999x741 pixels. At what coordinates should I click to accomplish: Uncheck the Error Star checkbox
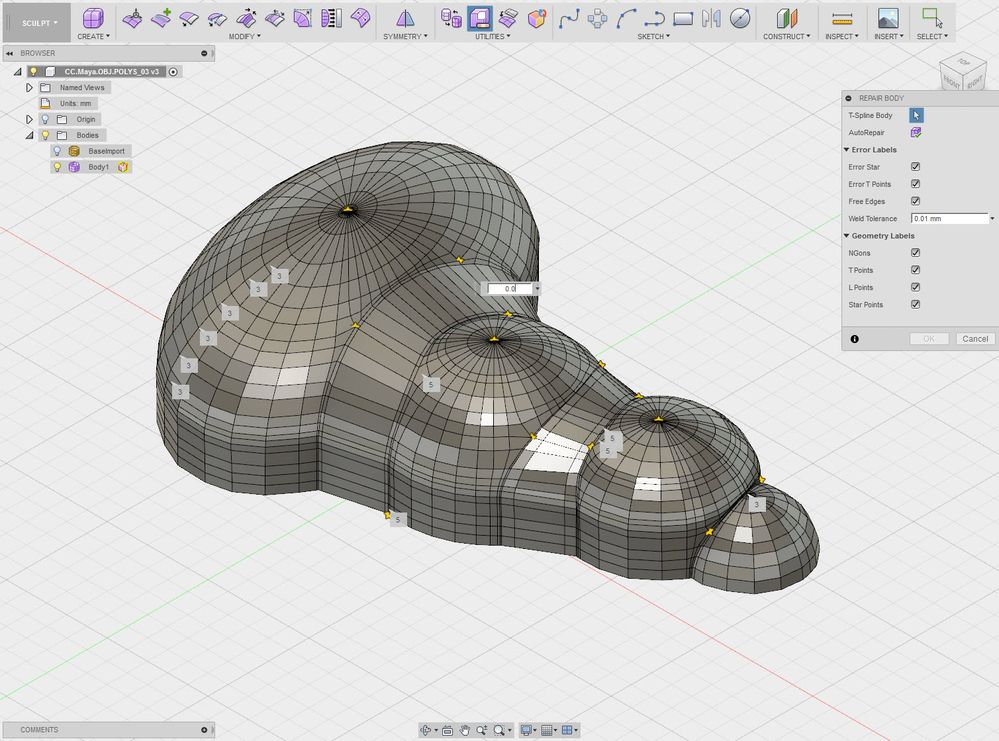tap(916, 167)
